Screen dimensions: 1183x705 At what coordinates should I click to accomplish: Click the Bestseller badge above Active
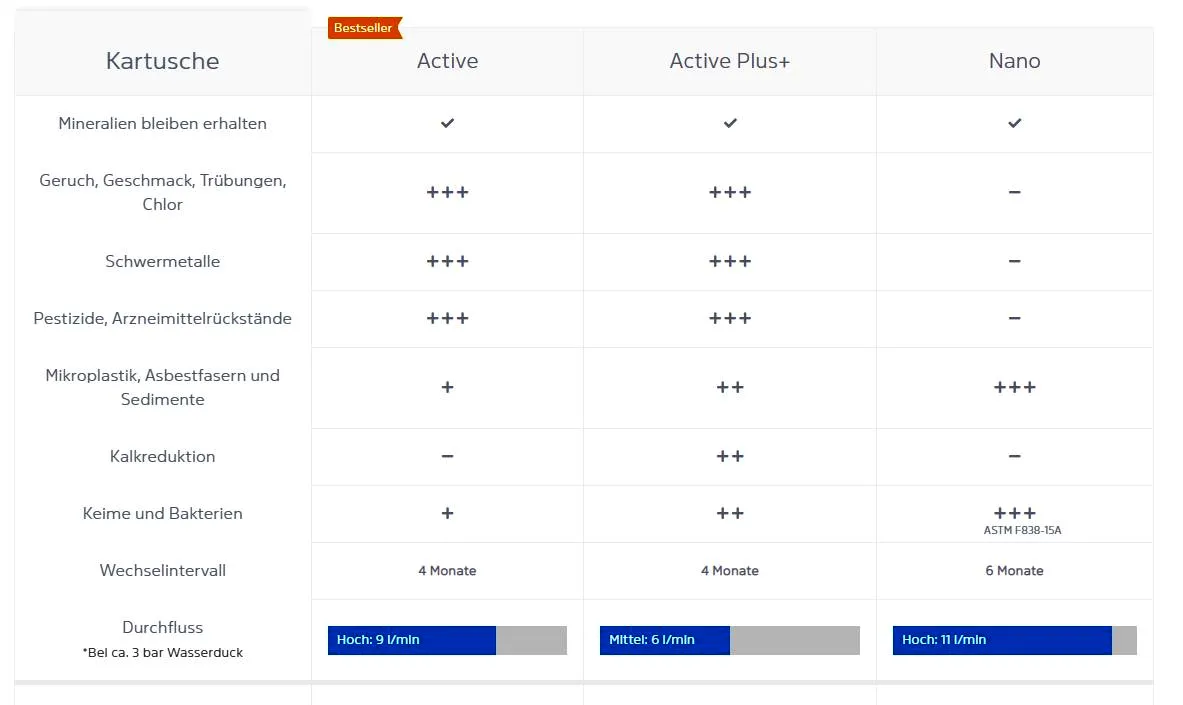[364, 28]
